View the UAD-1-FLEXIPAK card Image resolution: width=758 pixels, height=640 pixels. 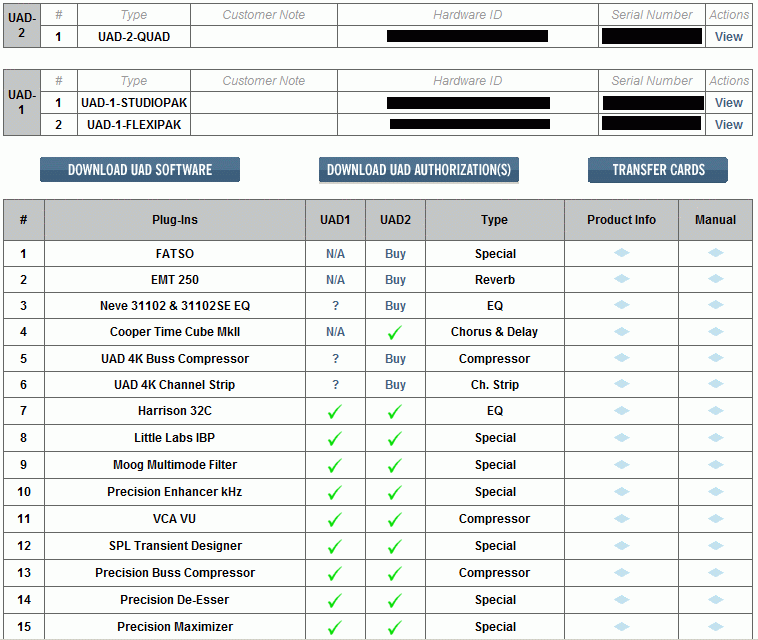tap(729, 125)
